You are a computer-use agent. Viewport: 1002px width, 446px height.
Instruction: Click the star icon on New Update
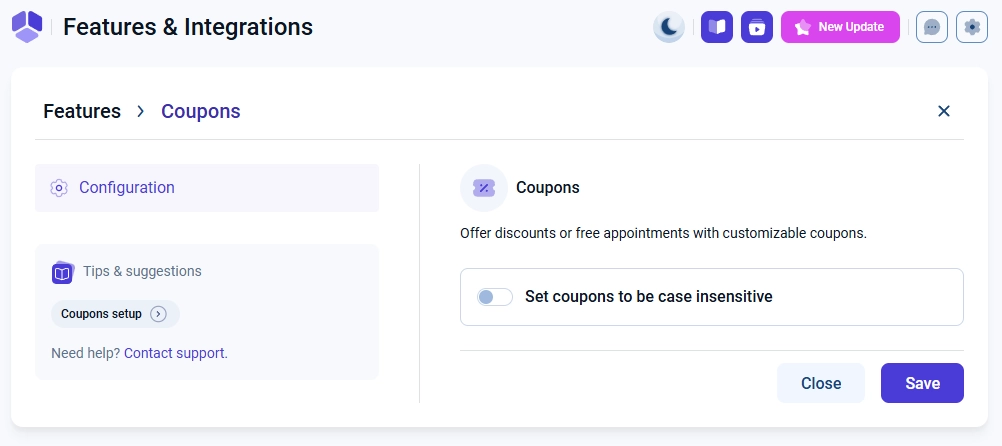pyautogui.click(x=802, y=27)
